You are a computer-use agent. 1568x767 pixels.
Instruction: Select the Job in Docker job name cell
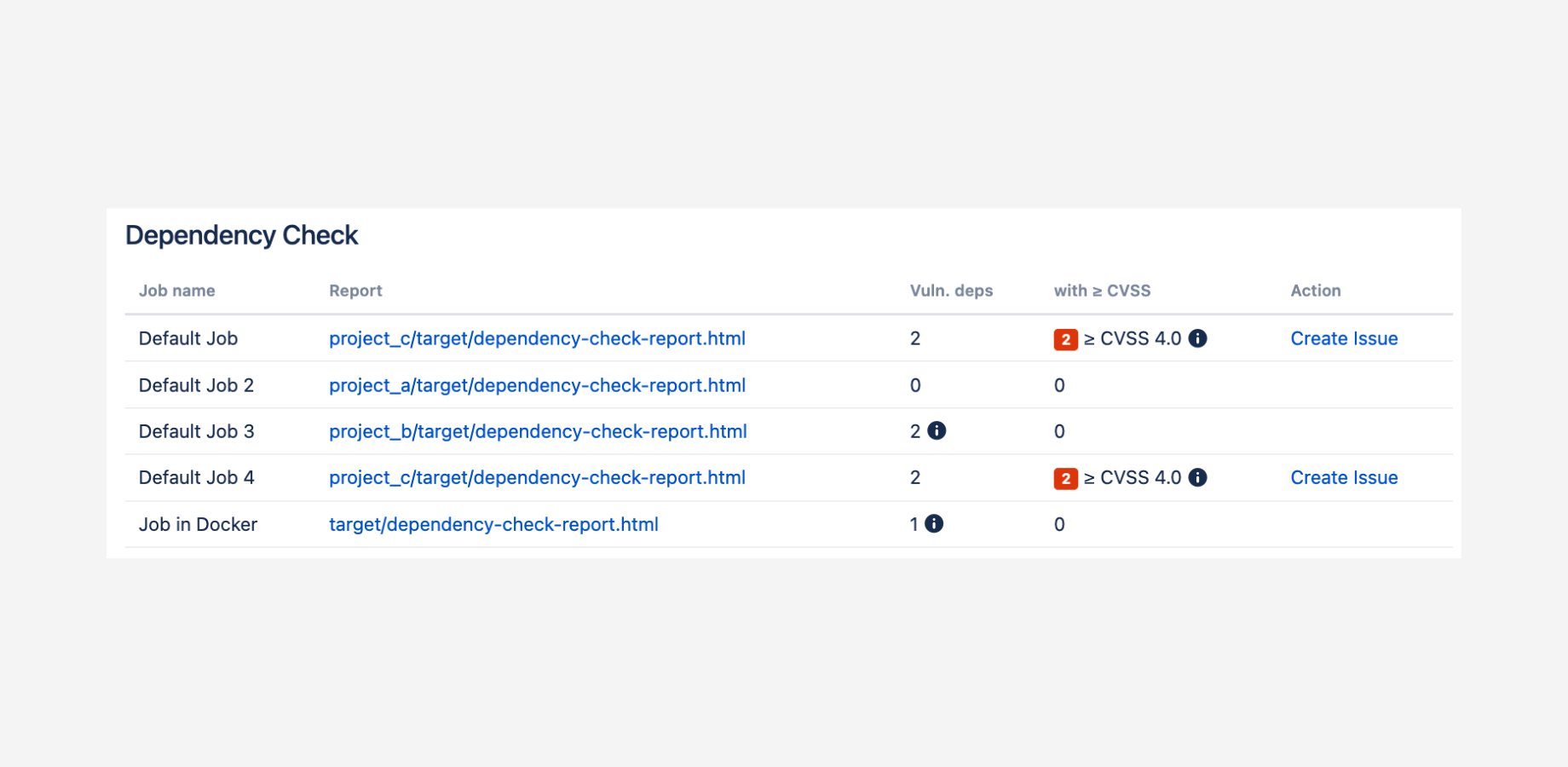tap(198, 524)
